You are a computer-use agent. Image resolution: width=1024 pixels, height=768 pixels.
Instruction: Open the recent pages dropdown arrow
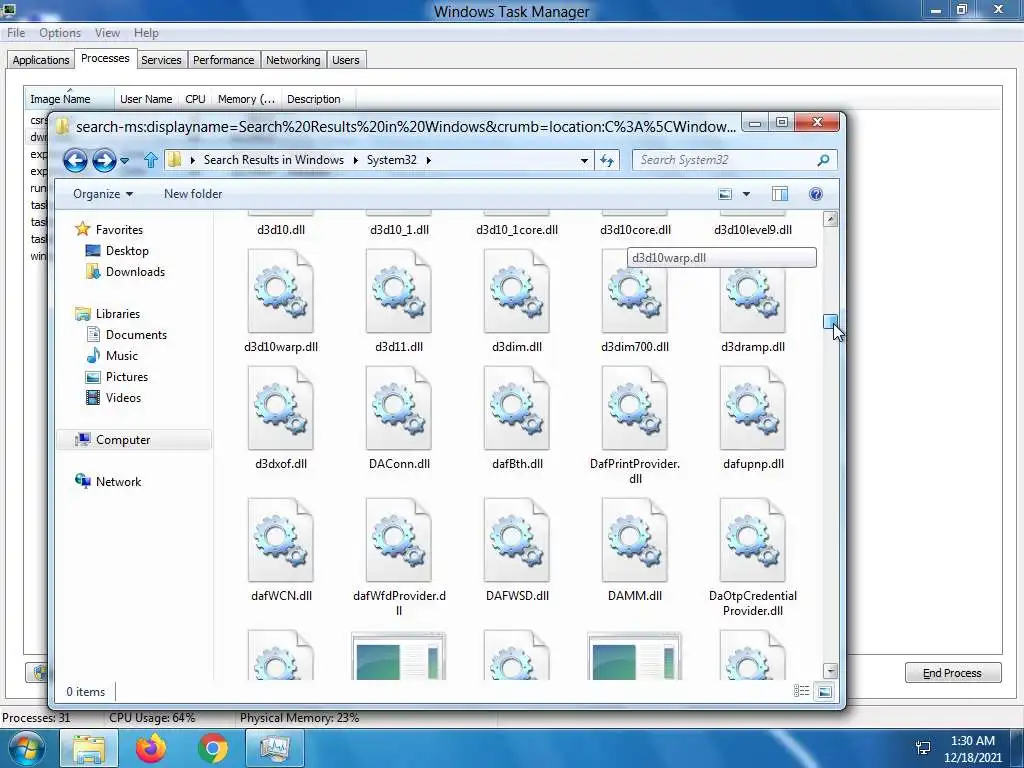tap(125, 161)
